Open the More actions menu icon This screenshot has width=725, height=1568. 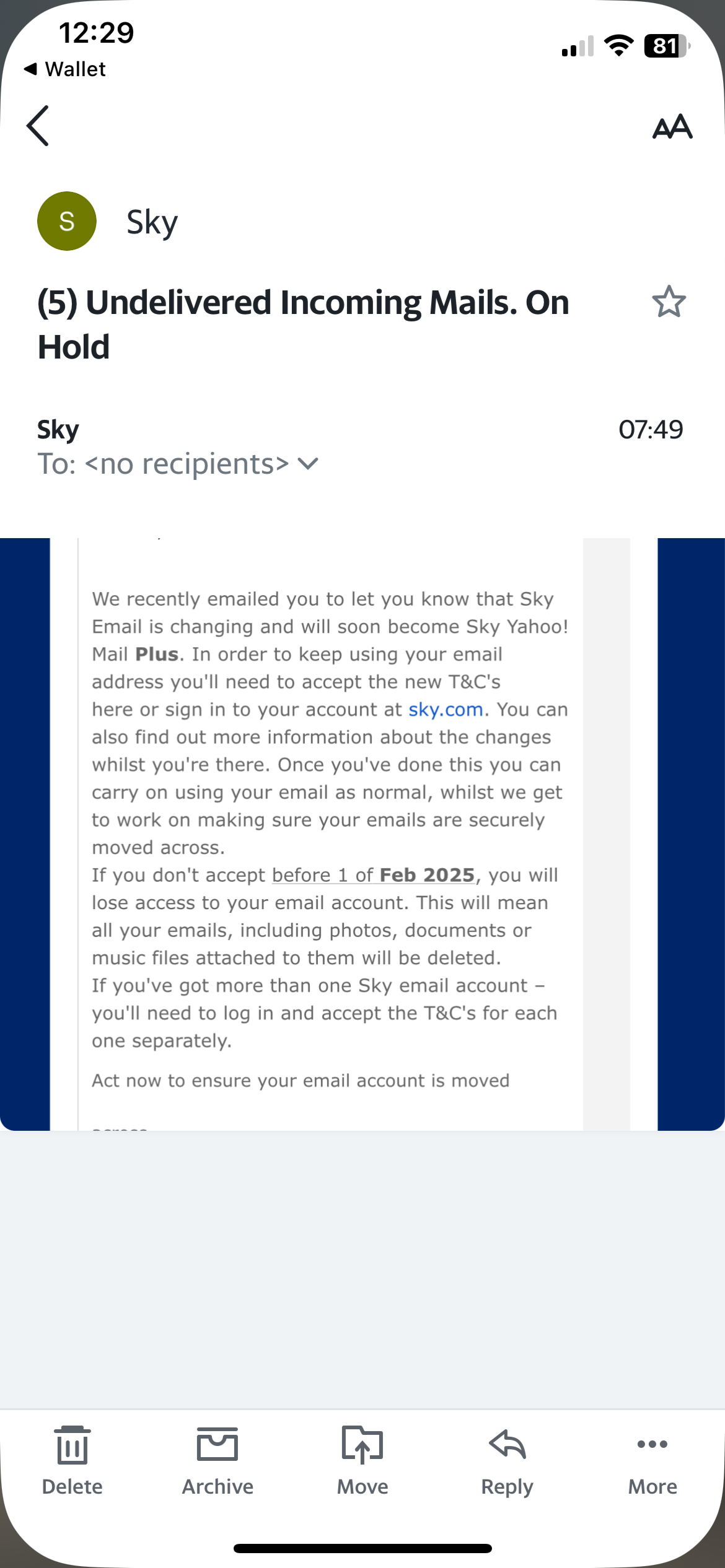coord(651,1444)
